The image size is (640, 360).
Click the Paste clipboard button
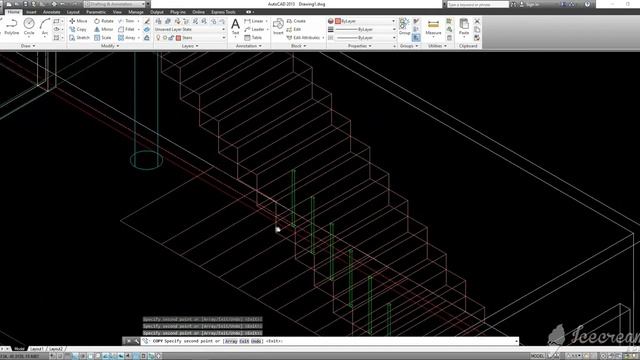tap(464, 27)
